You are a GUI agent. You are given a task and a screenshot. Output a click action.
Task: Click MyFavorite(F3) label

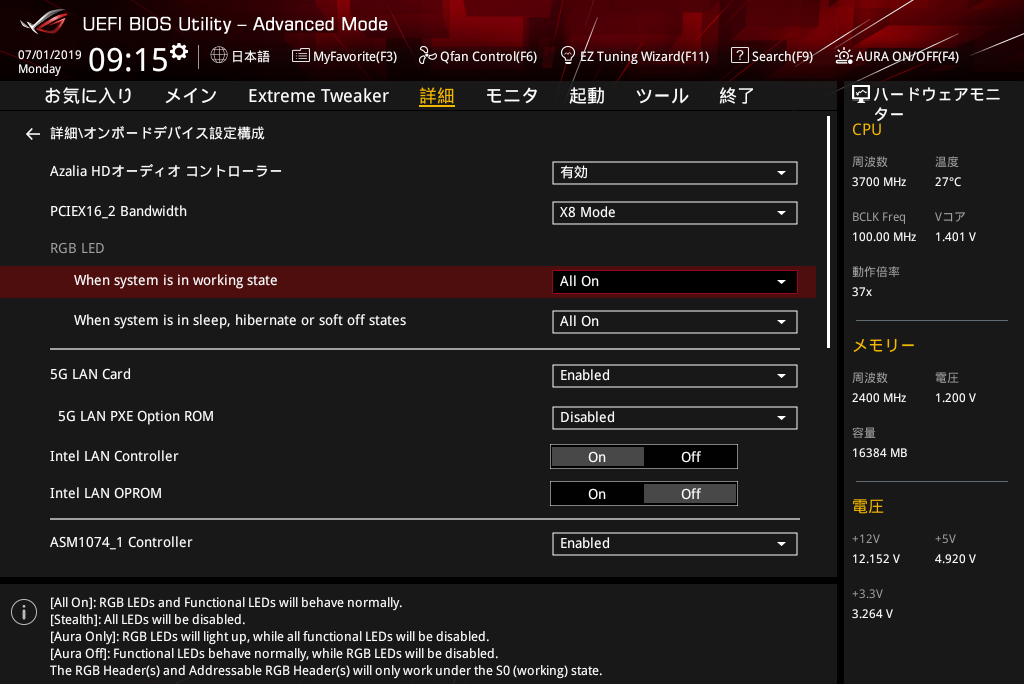tap(355, 57)
